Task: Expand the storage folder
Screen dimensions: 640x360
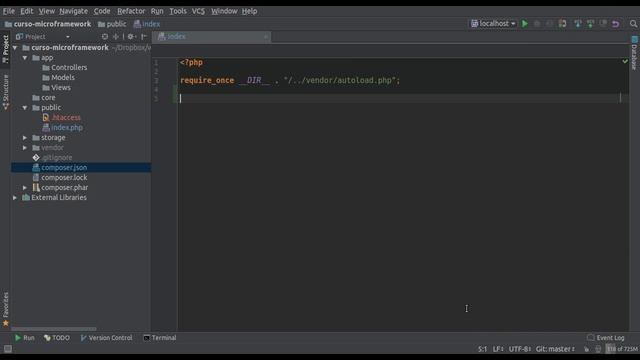Action: [x=25, y=138]
